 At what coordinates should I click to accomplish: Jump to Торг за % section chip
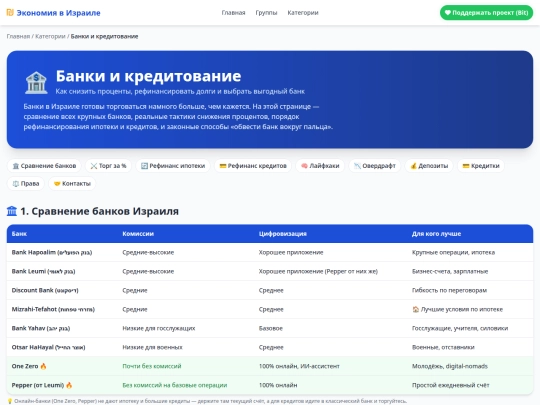click(108, 166)
